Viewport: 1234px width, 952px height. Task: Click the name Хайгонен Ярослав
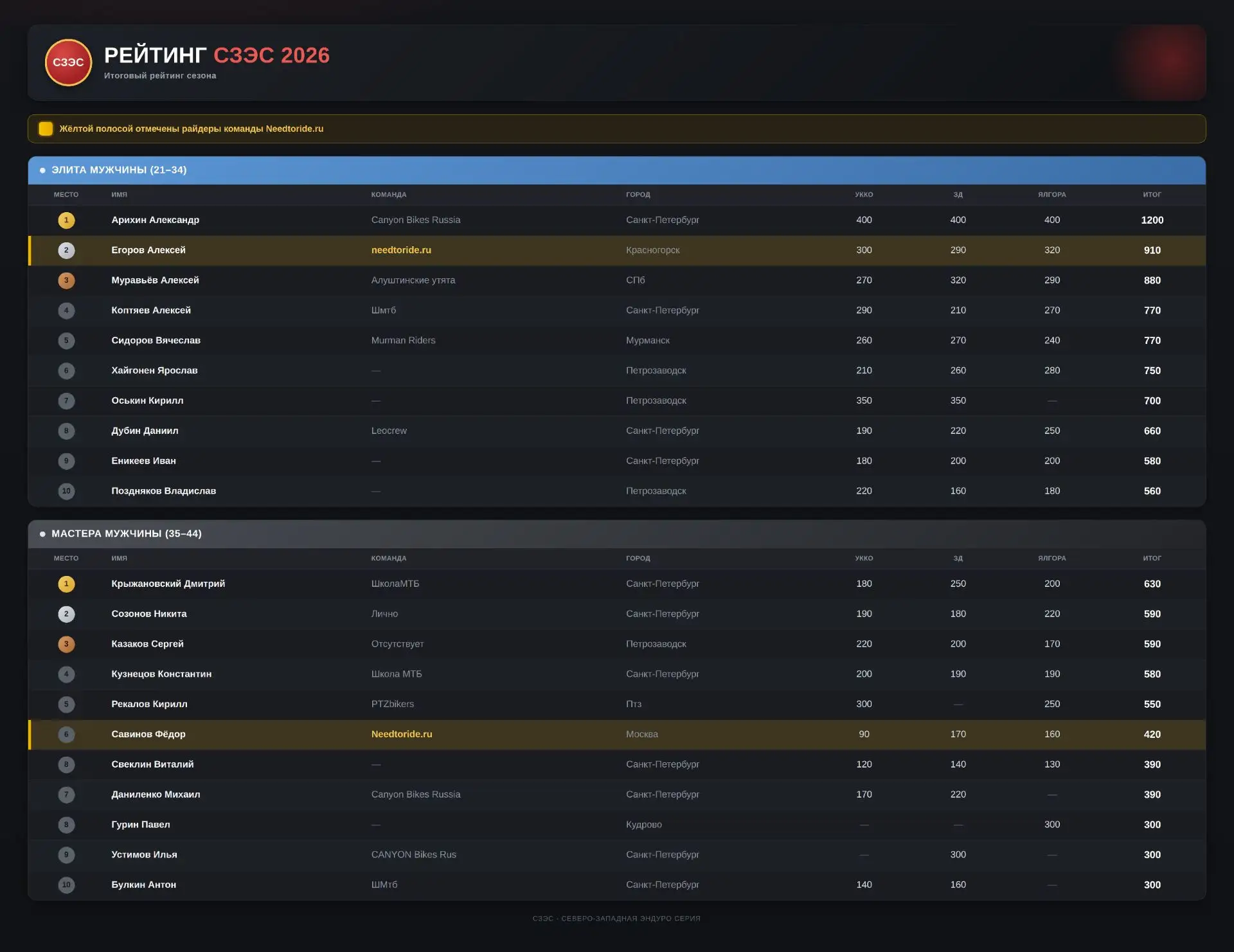pyautogui.click(x=154, y=370)
